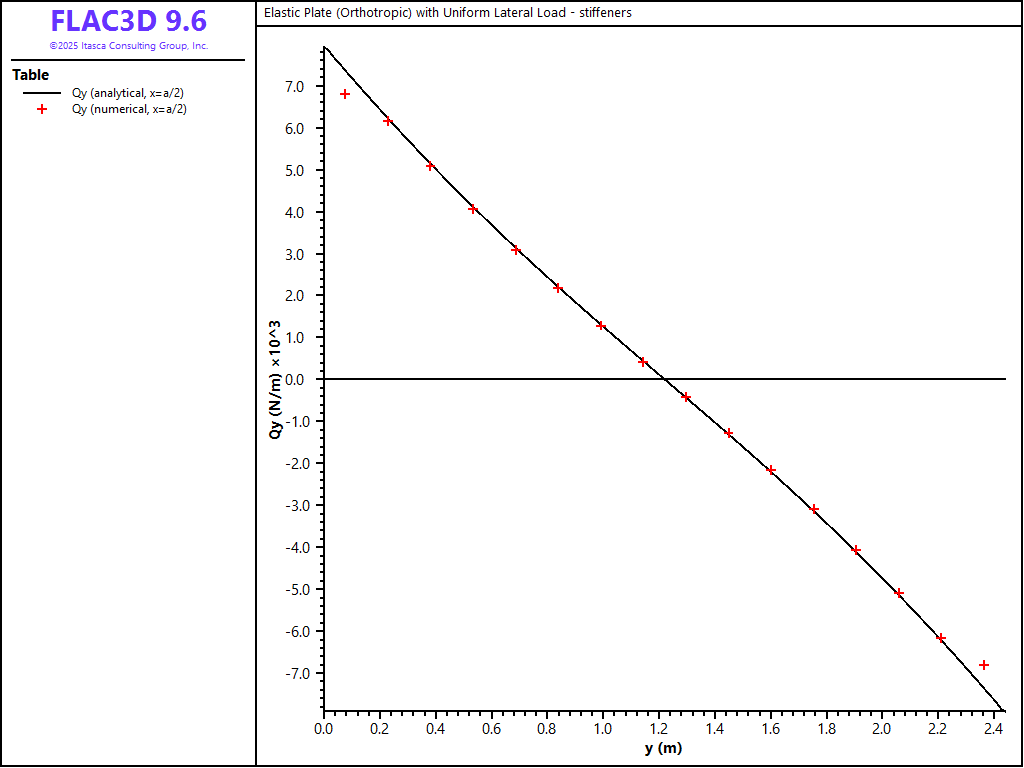This screenshot has width=1024, height=768.
Task: Click the y (m) horizontal axis label
Action: (663, 748)
